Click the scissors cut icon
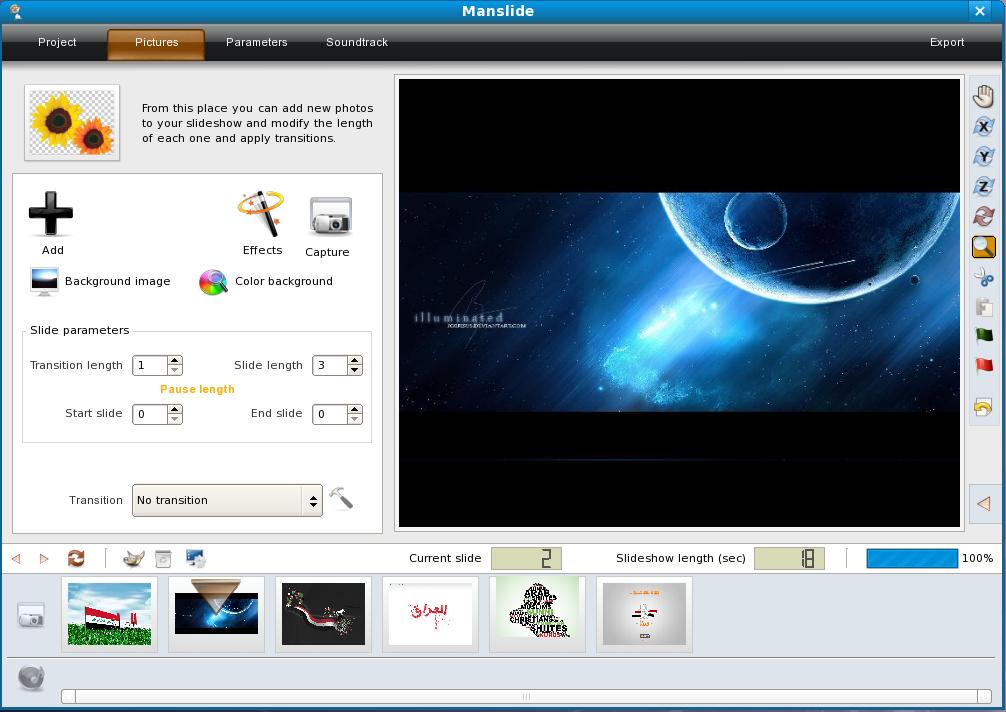 [983, 277]
